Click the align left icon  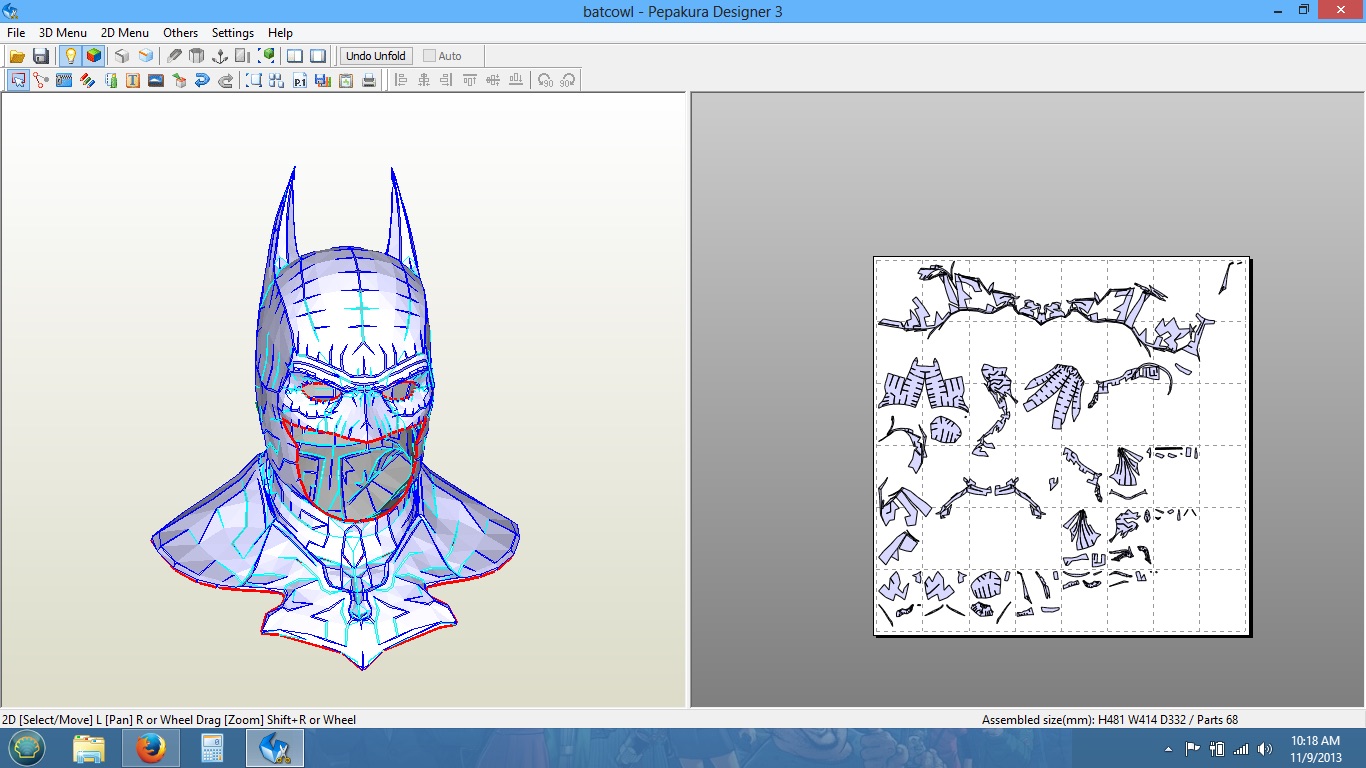[x=401, y=80]
